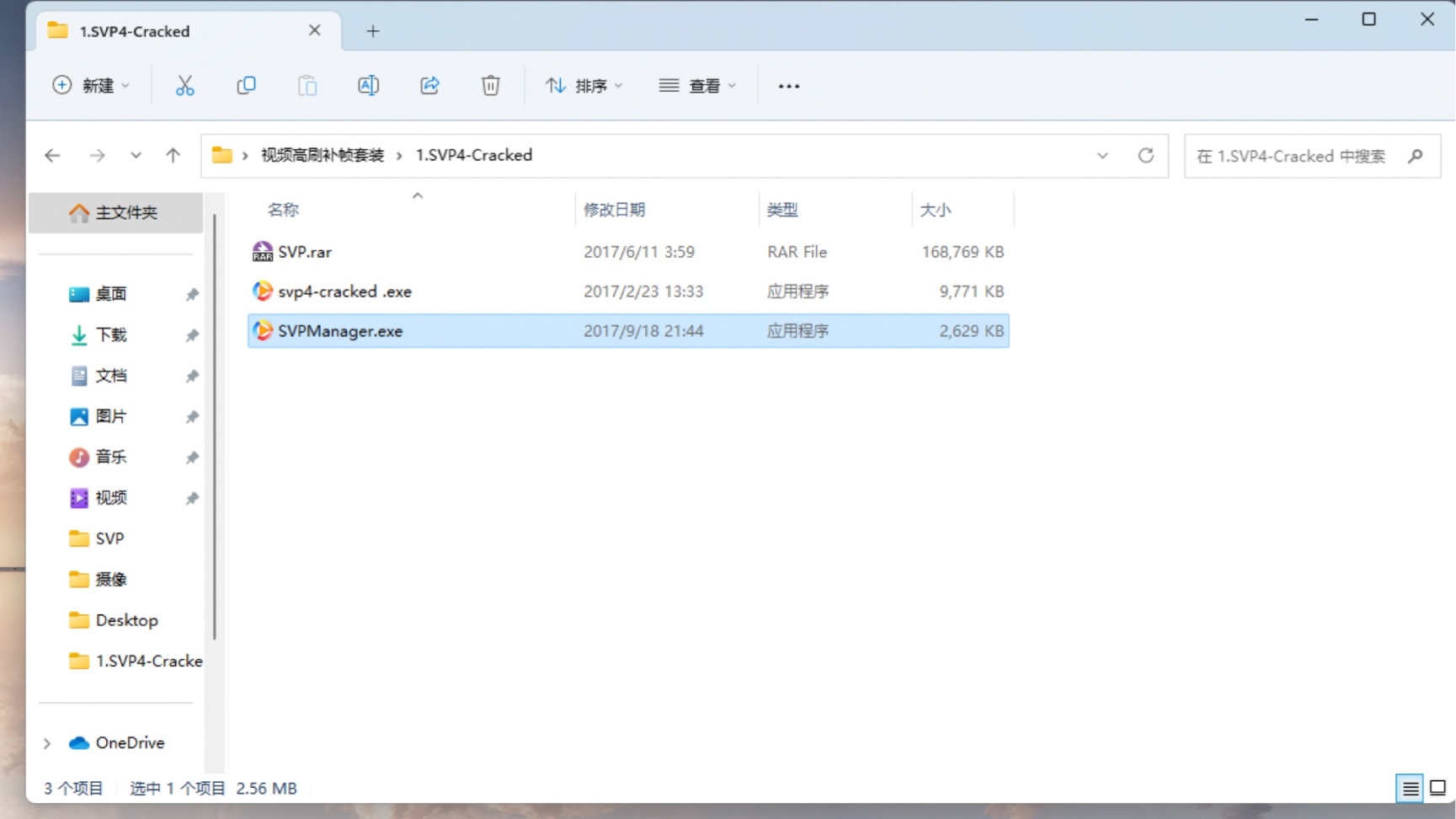Screen dimensions: 1456x819
Task: Open the three-dot more options menu
Action: point(789,86)
